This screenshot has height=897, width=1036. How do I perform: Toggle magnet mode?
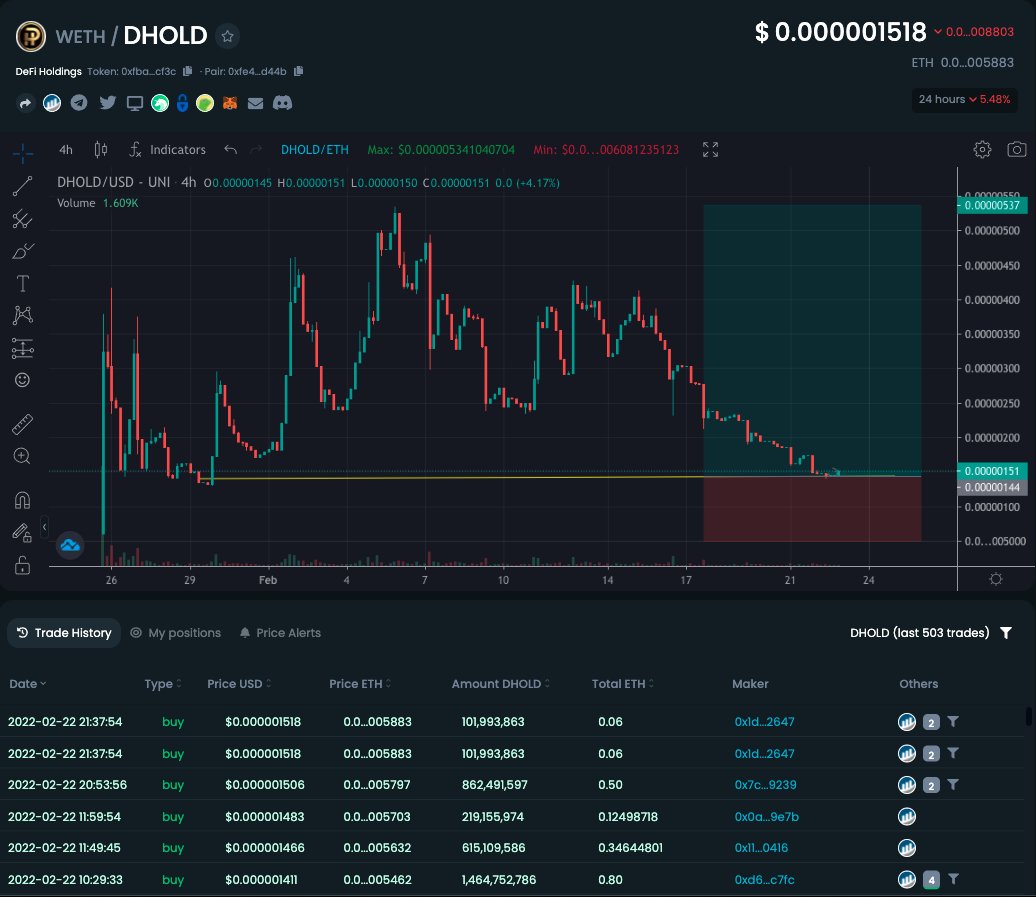(22, 500)
